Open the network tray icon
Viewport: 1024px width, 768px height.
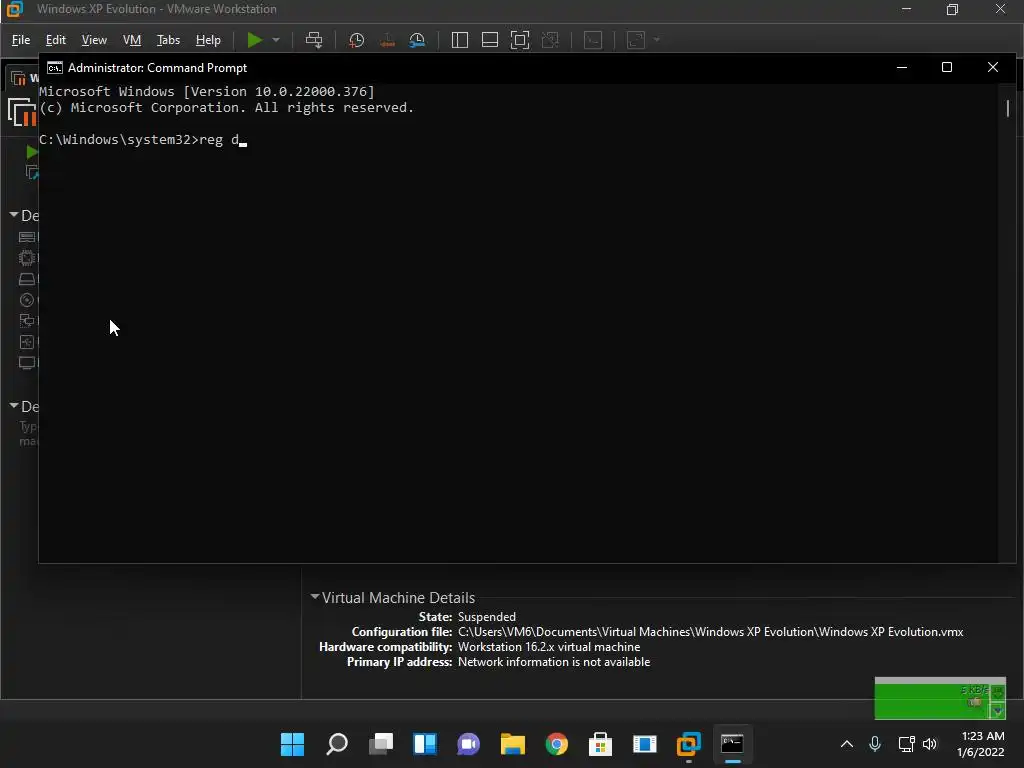click(x=906, y=744)
